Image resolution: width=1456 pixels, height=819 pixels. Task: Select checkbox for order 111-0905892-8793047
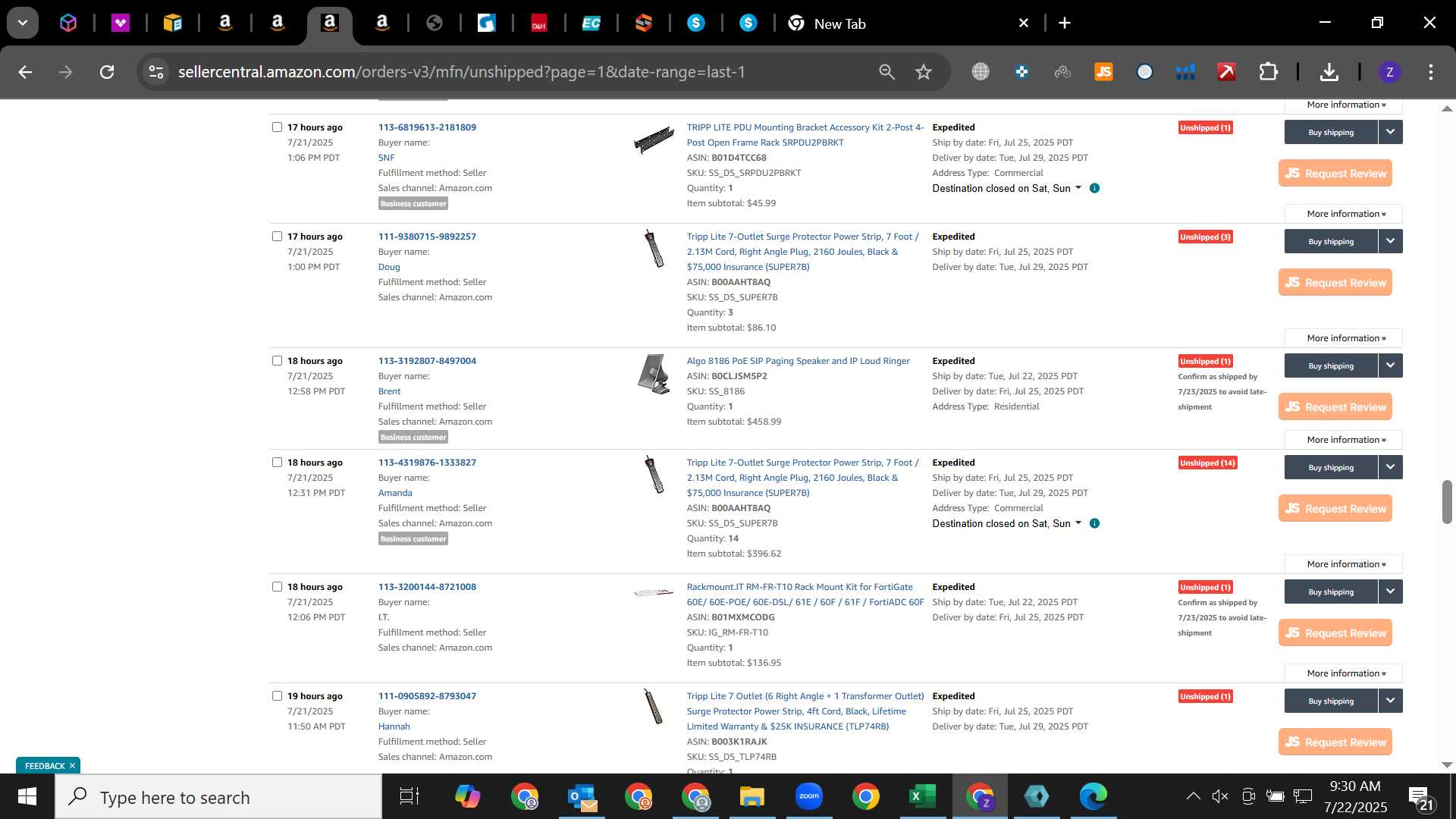[277, 695]
